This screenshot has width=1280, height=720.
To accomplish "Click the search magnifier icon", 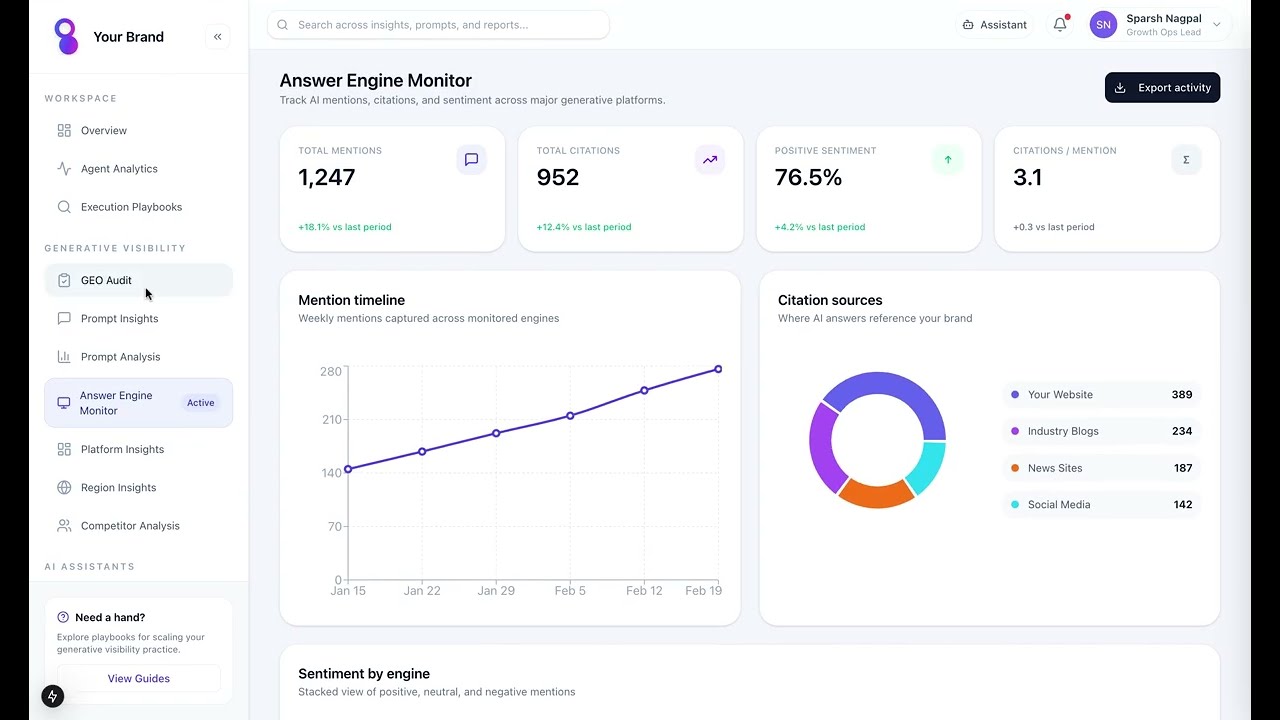I will (x=283, y=25).
